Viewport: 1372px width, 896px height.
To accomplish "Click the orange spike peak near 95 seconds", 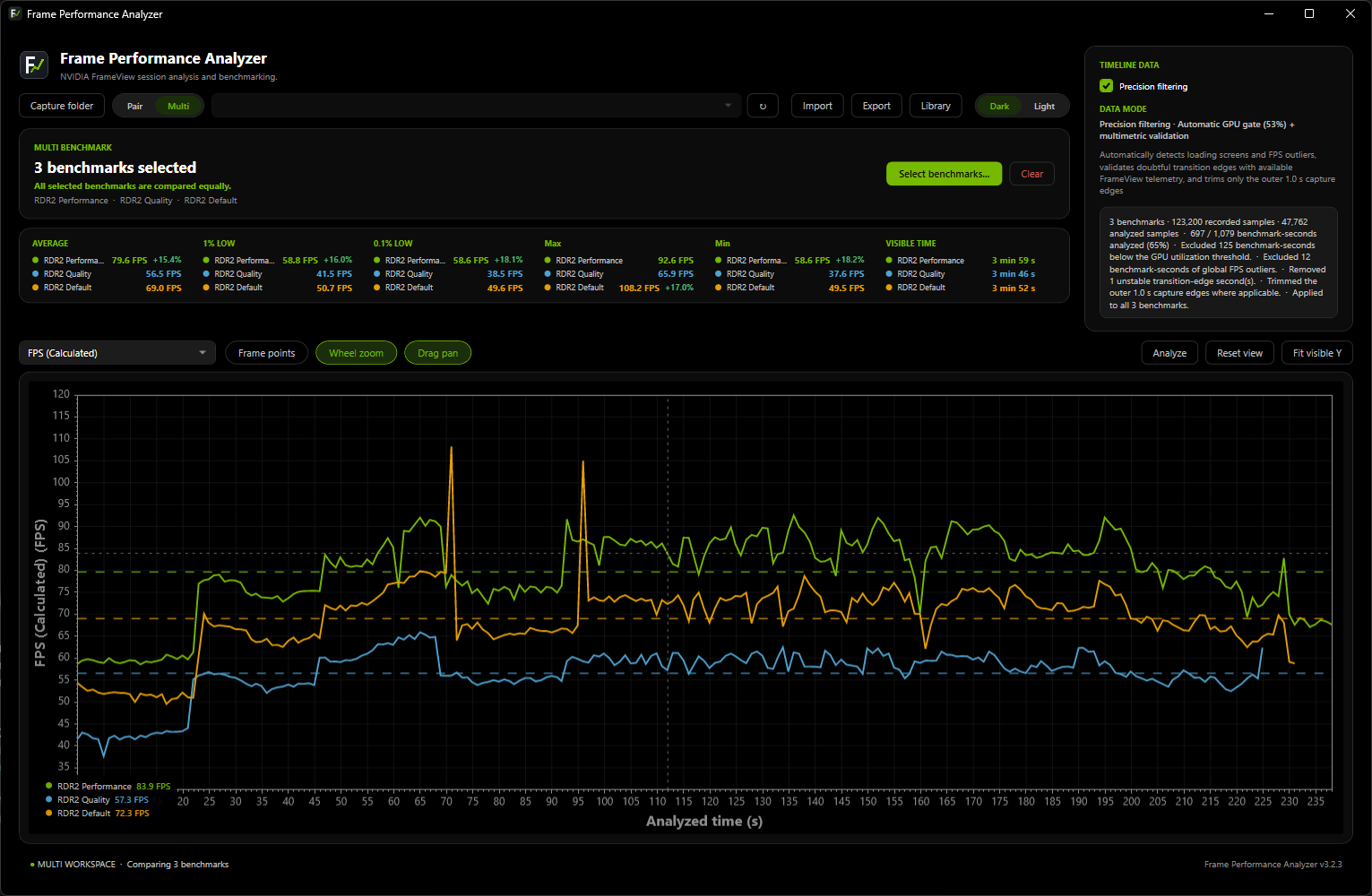I will [583, 461].
